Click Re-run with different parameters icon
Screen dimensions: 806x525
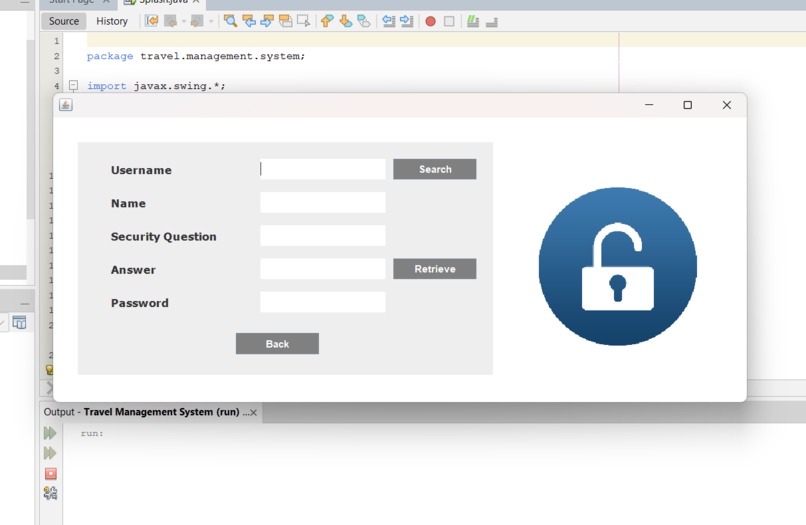pyautogui.click(x=50, y=453)
